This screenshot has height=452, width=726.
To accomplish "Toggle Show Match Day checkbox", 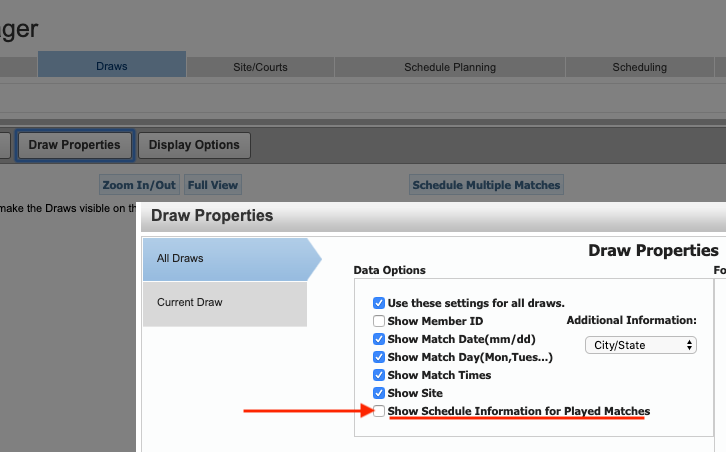I will [379, 357].
